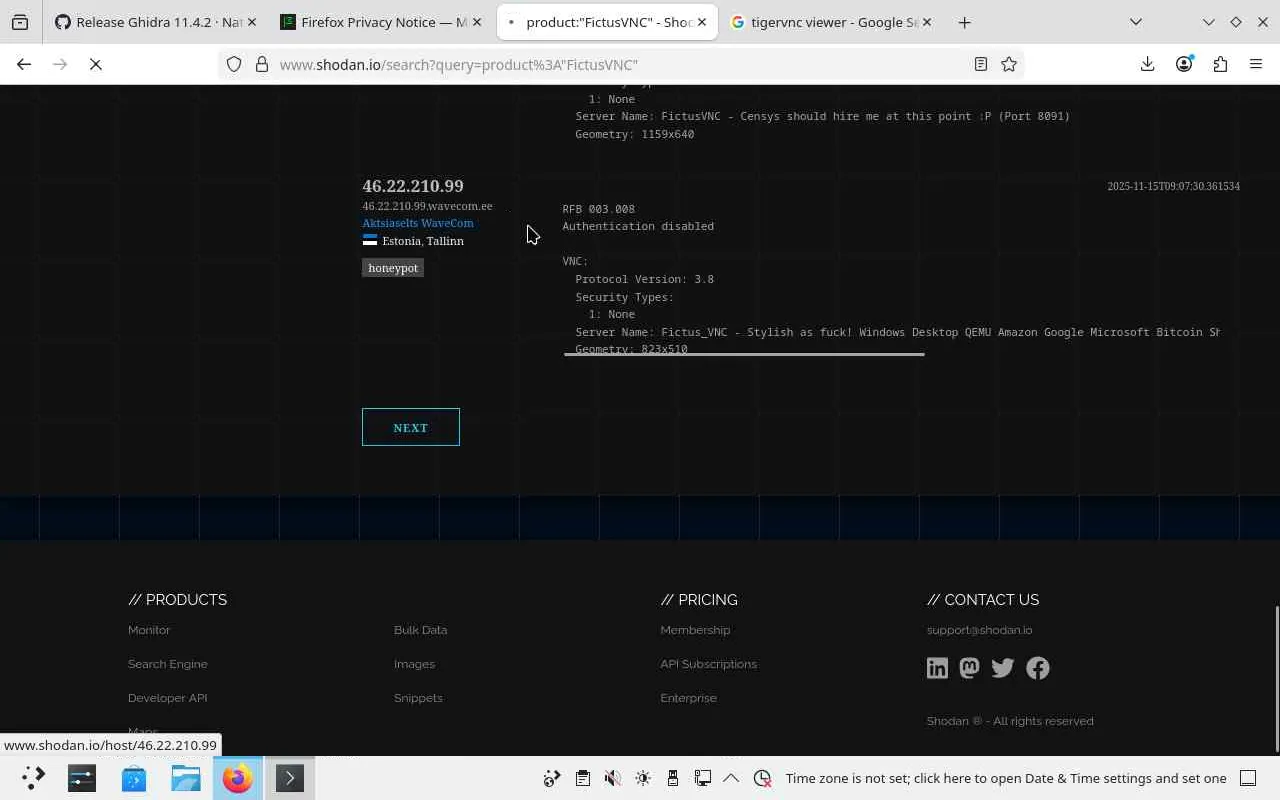The width and height of the screenshot is (1280, 800).
Task: Open the Firefox downloads panel
Action: 1147,64
